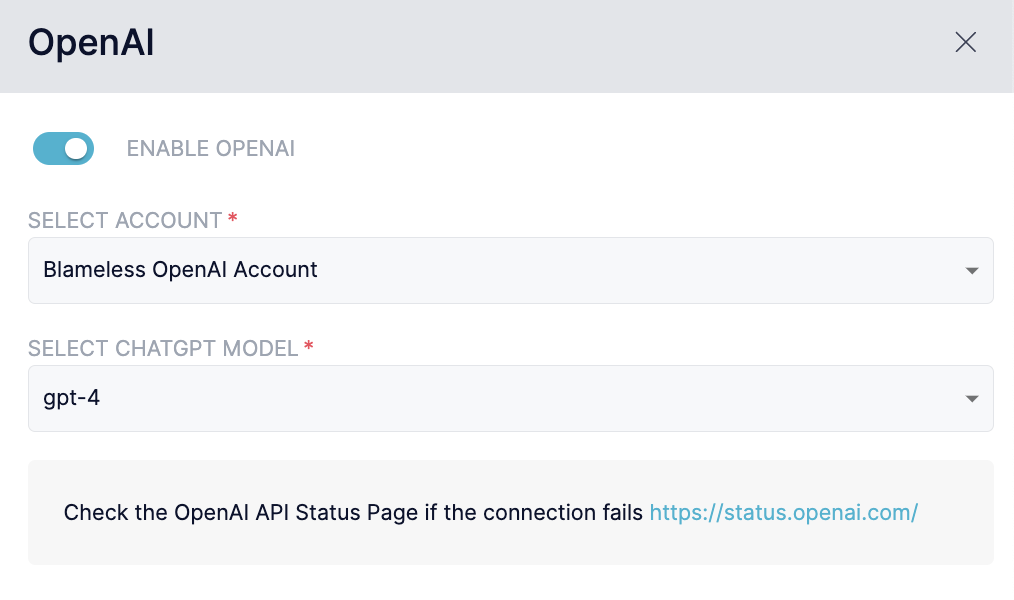Click the 'Check the OpenAI API Status Page' text
This screenshot has width=1014, height=600.
coord(241,513)
